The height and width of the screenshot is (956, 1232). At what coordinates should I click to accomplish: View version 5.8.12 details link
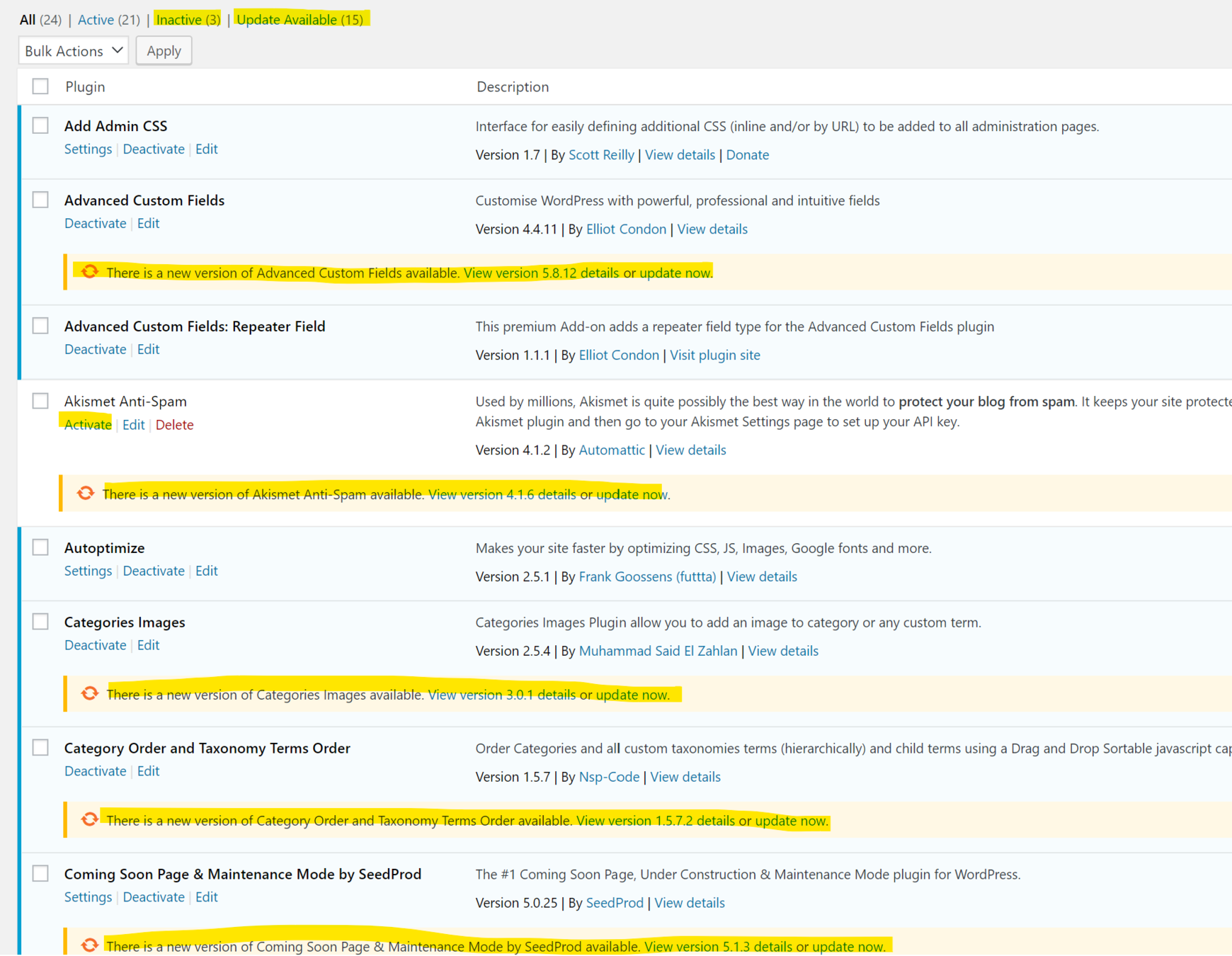(541, 273)
